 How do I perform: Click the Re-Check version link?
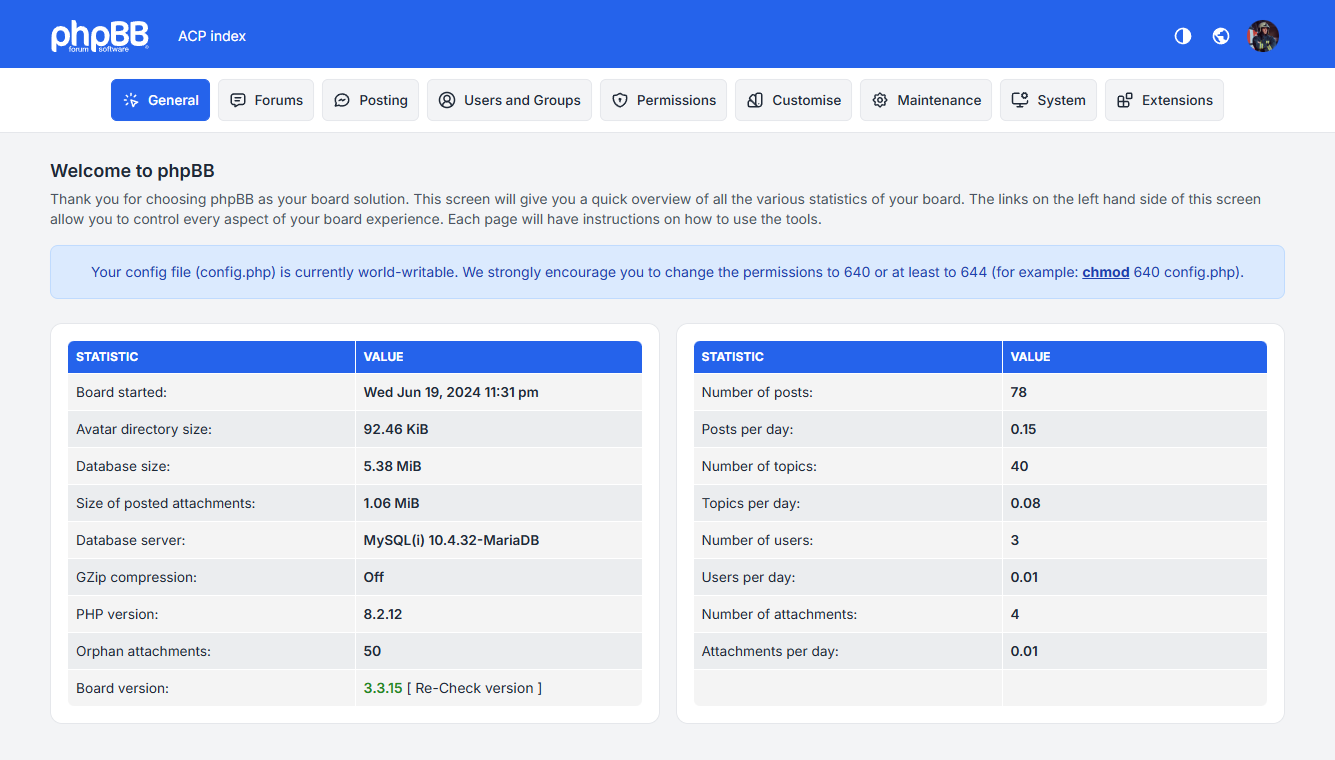(474, 688)
